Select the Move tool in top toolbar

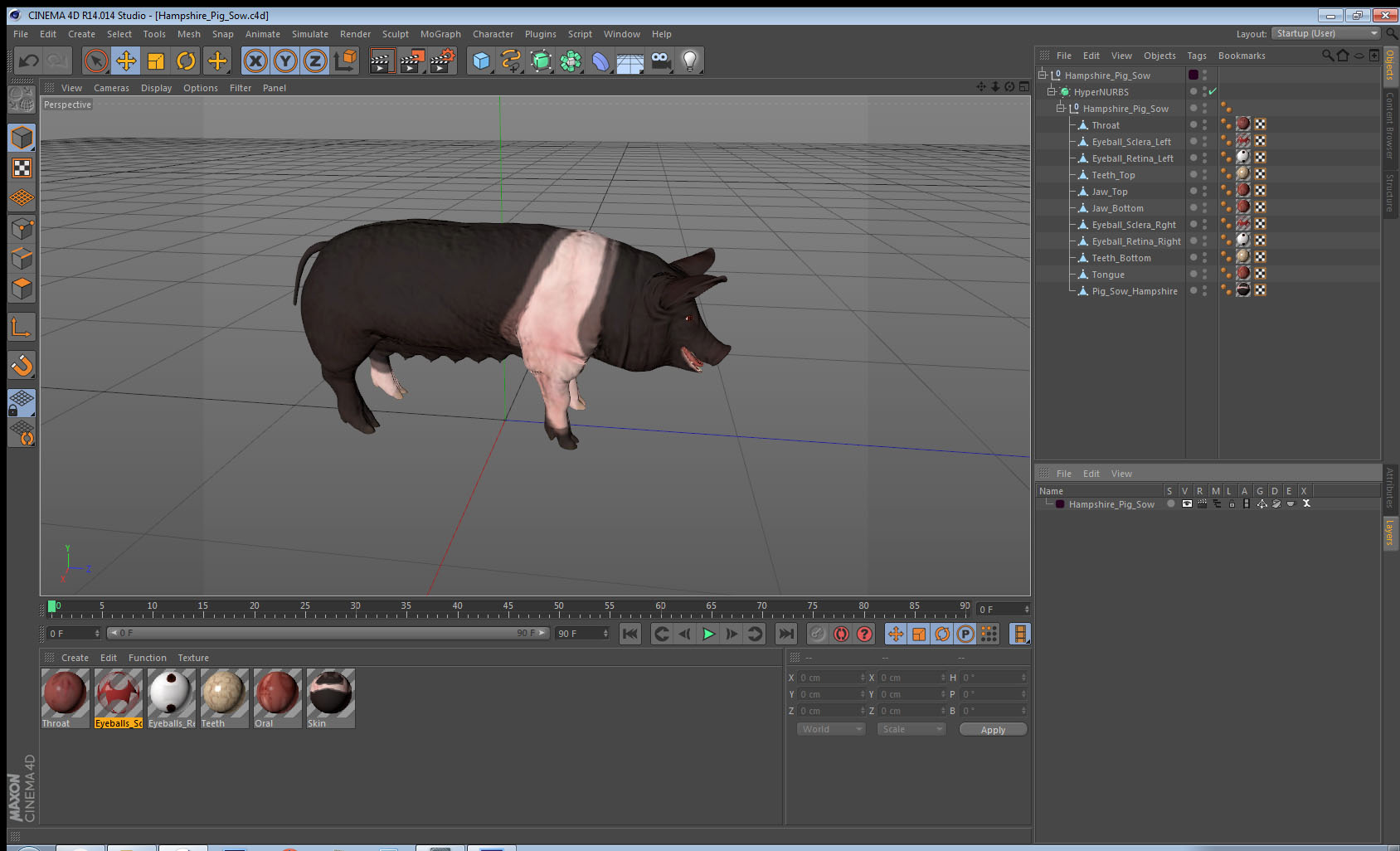(x=126, y=61)
